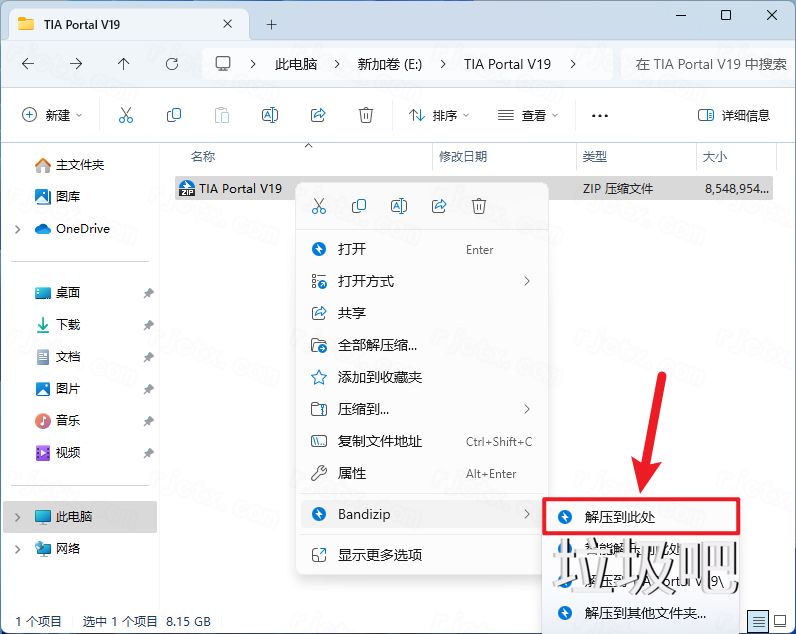Expand the chevron after 新加卷 (E:)
Image resolution: width=796 pixels, height=634 pixels.
(x=443, y=64)
